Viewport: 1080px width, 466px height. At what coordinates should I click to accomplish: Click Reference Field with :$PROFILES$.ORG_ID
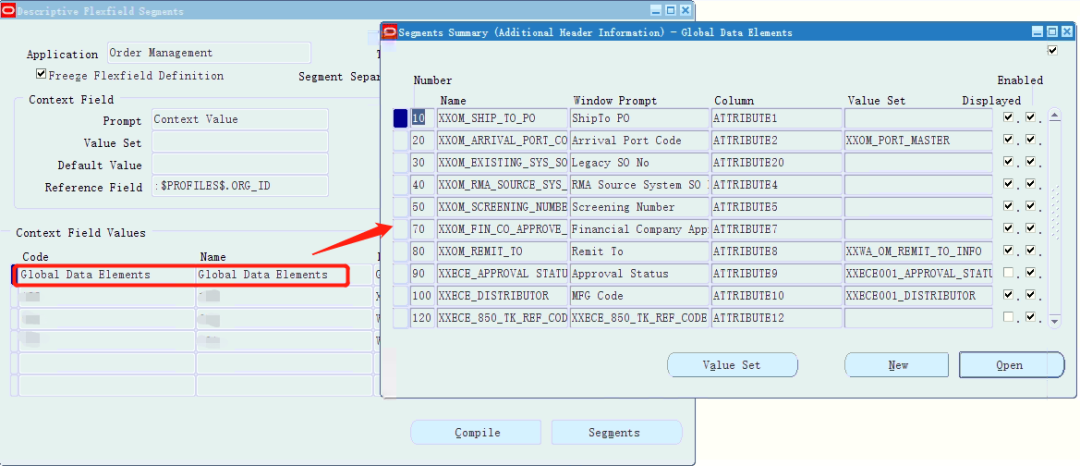pyautogui.click(x=240, y=187)
